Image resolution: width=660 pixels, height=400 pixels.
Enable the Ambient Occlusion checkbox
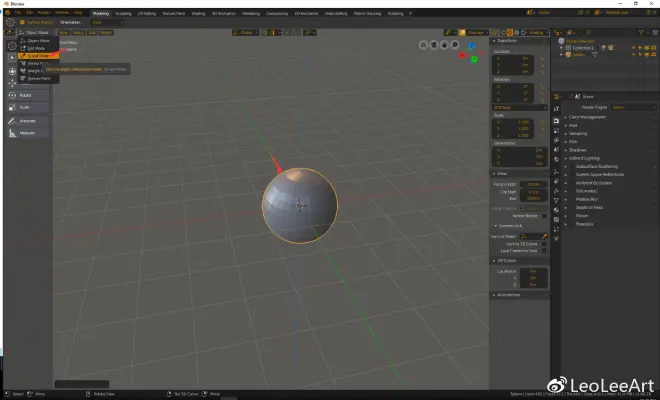[572, 183]
